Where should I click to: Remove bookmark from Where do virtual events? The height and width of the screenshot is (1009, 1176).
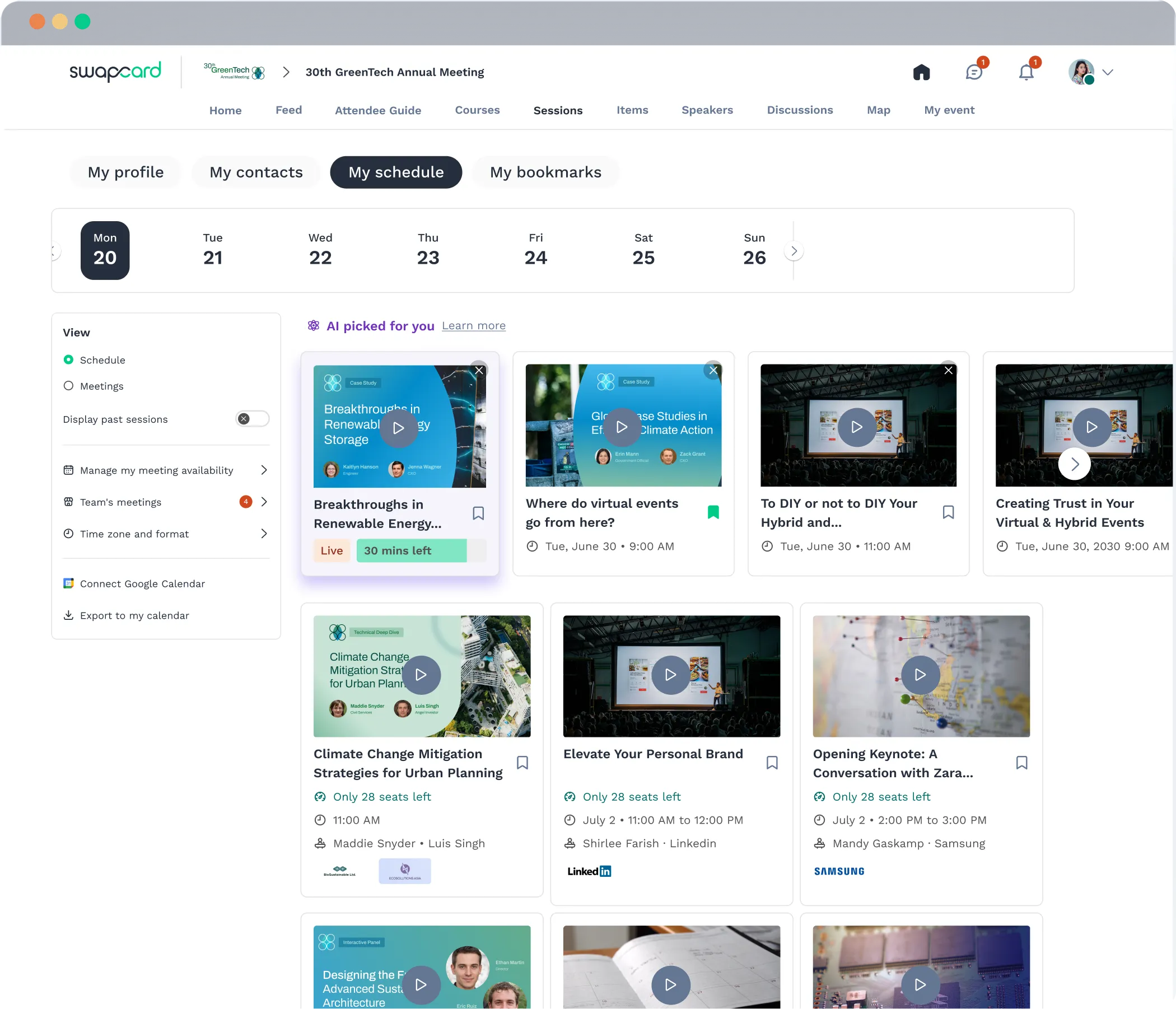[x=713, y=512]
